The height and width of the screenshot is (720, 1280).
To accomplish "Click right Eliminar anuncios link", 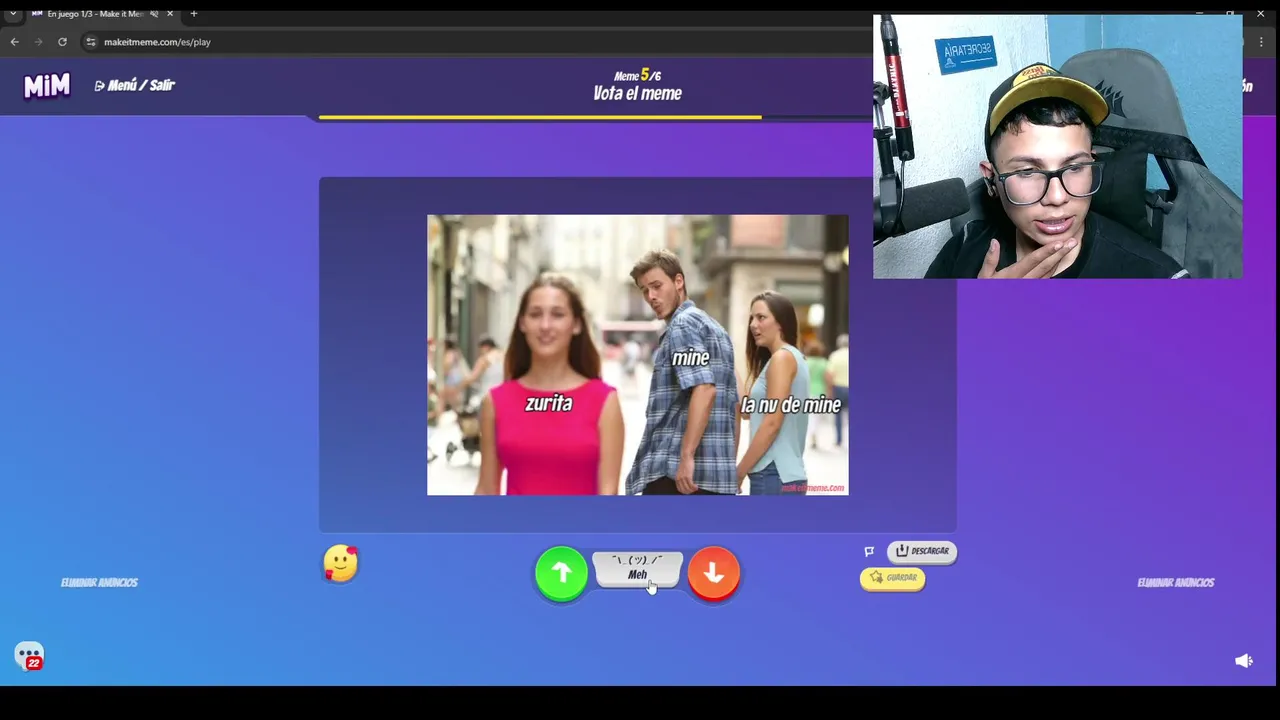I will (1176, 582).
